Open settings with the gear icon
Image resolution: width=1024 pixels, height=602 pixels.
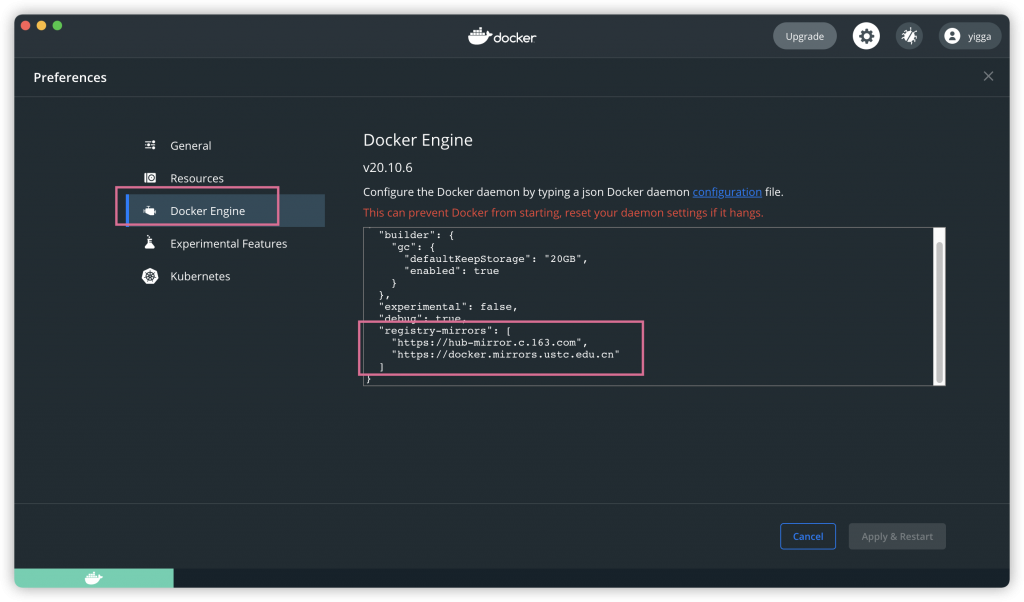[866, 37]
